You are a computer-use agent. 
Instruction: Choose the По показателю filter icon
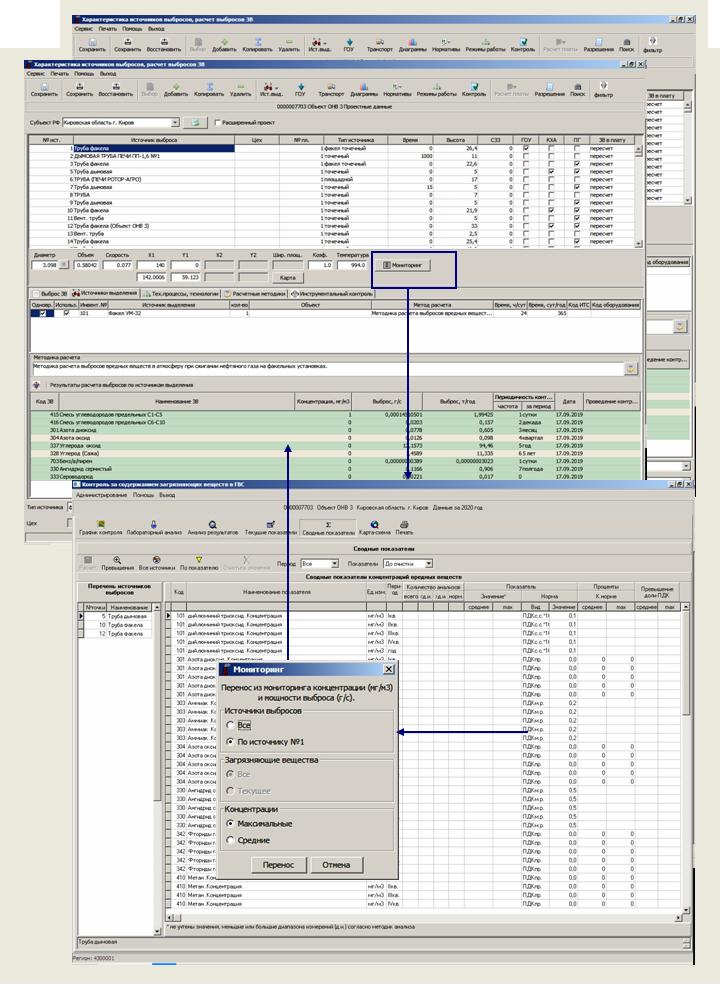click(x=198, y=562)
